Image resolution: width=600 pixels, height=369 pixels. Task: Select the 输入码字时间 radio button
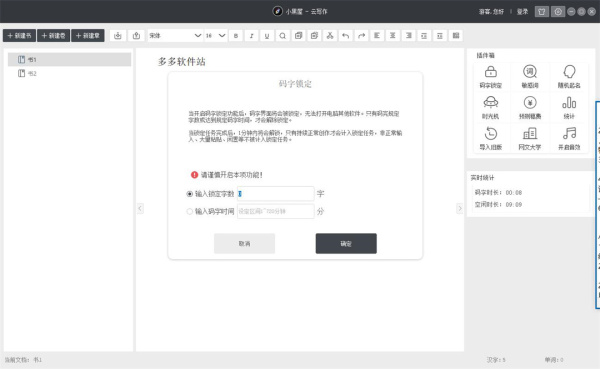(x=189, y=211)
